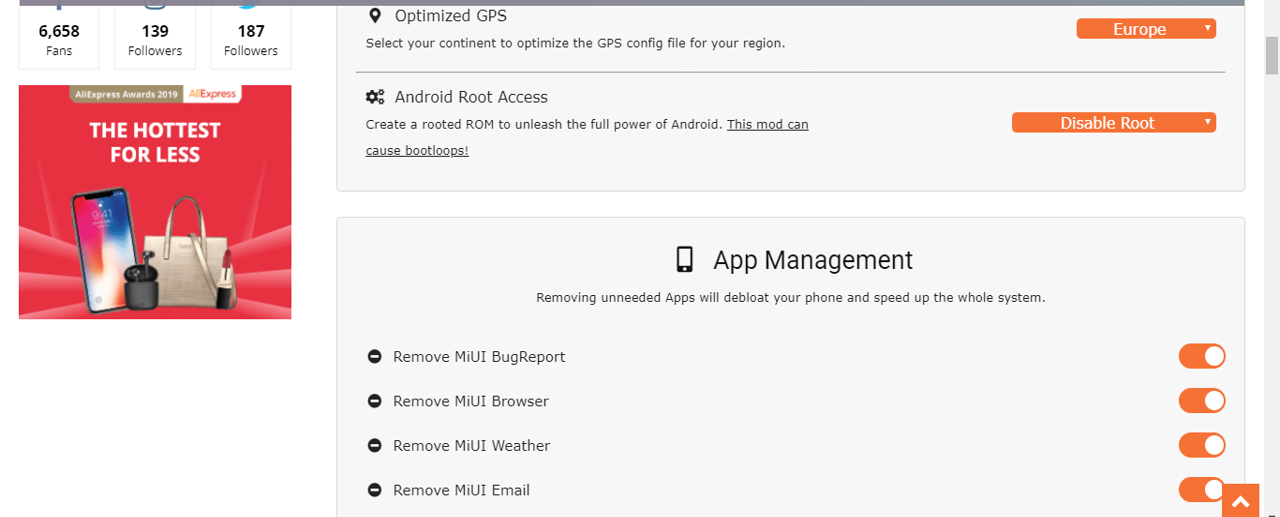Toggle Remove MiUI BugReport switch

click(x=1202, y=356)
